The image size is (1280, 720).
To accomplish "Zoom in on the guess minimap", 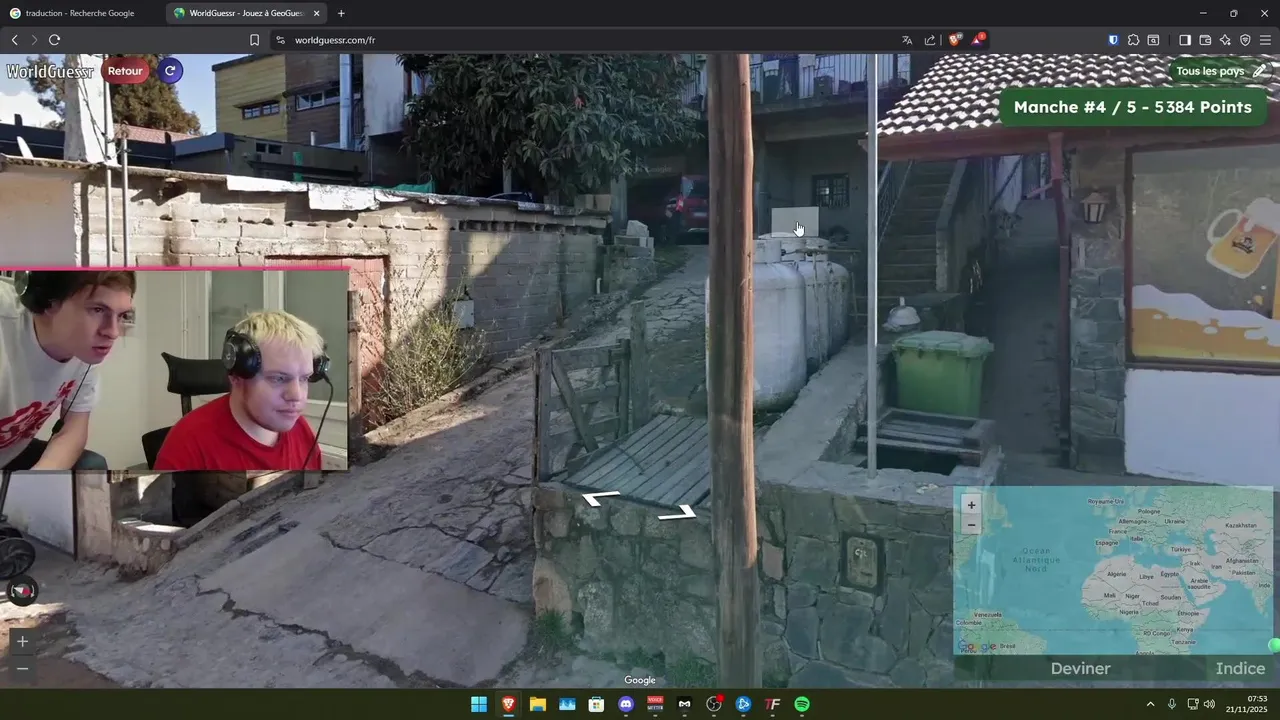I will click(x=971, y=505).
